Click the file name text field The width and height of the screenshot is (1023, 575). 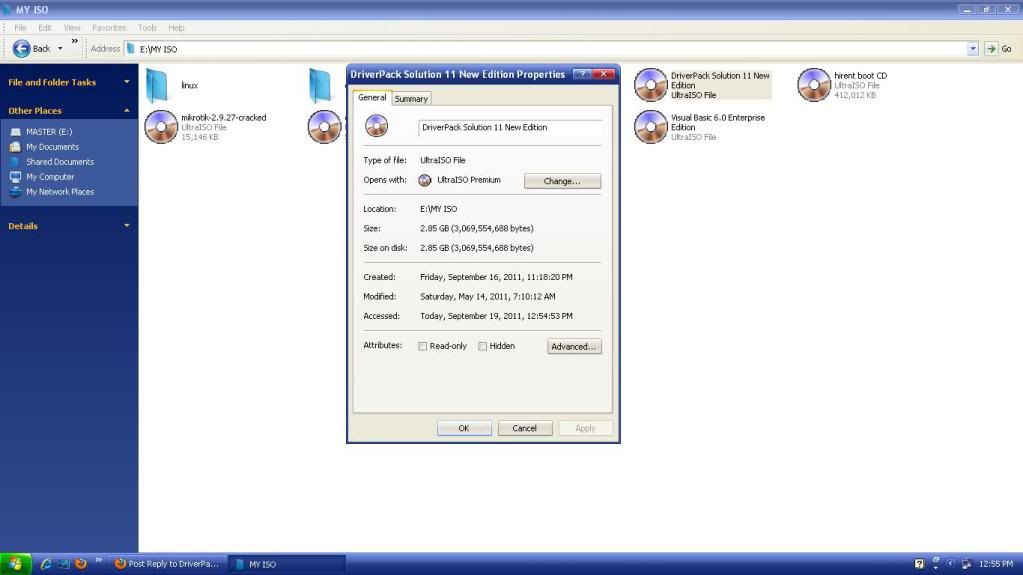pos(510,128)
